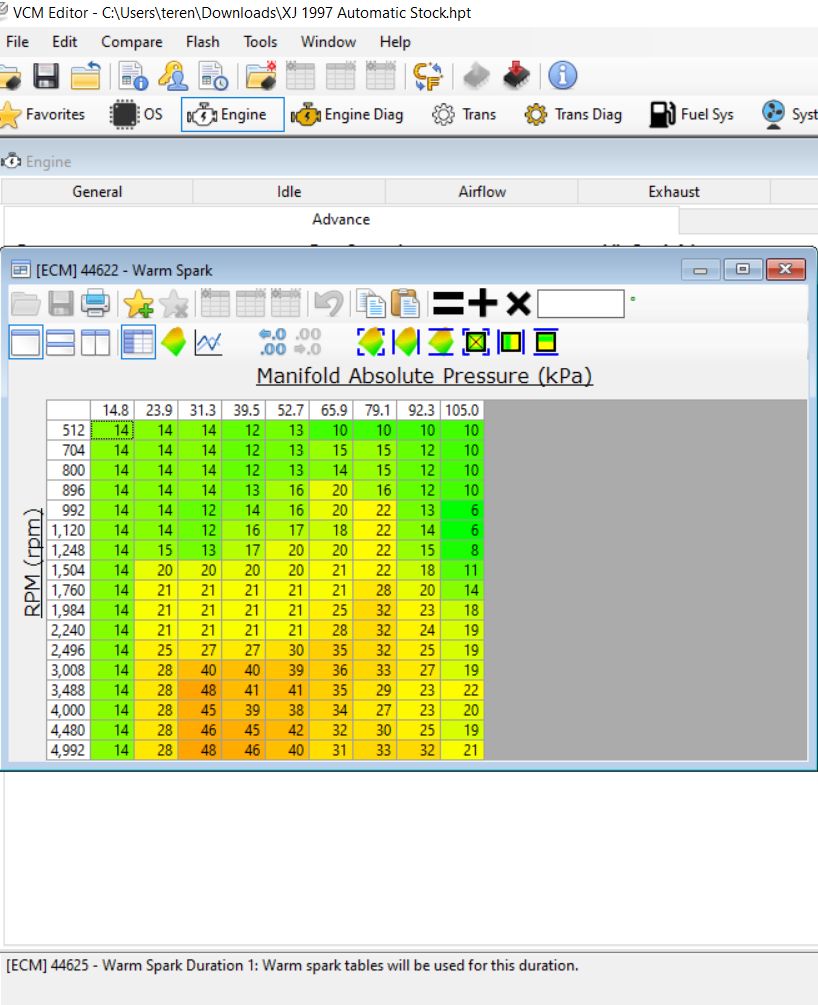Switch to single pane layout view

tap(26, 343)
